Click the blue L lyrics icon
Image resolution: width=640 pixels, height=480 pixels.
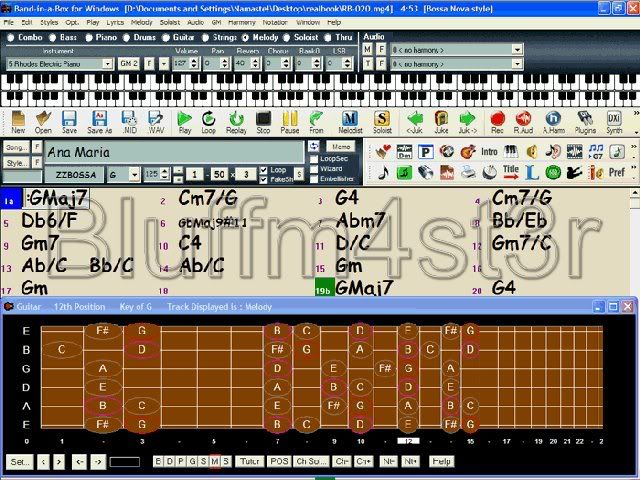click(531, 172)
